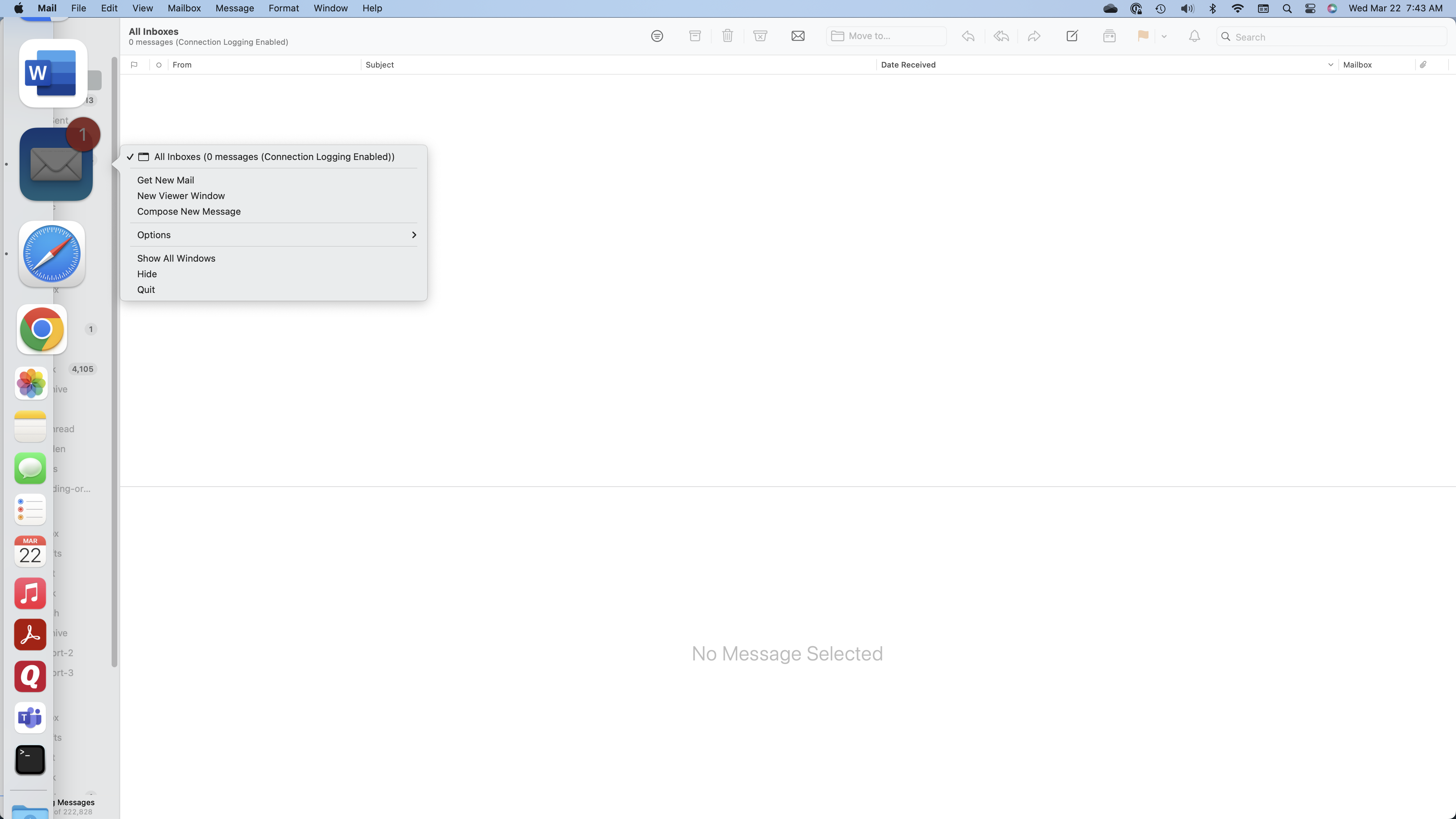
Task: Select Quit in the dock menu
Action: (x=146, y=289)
